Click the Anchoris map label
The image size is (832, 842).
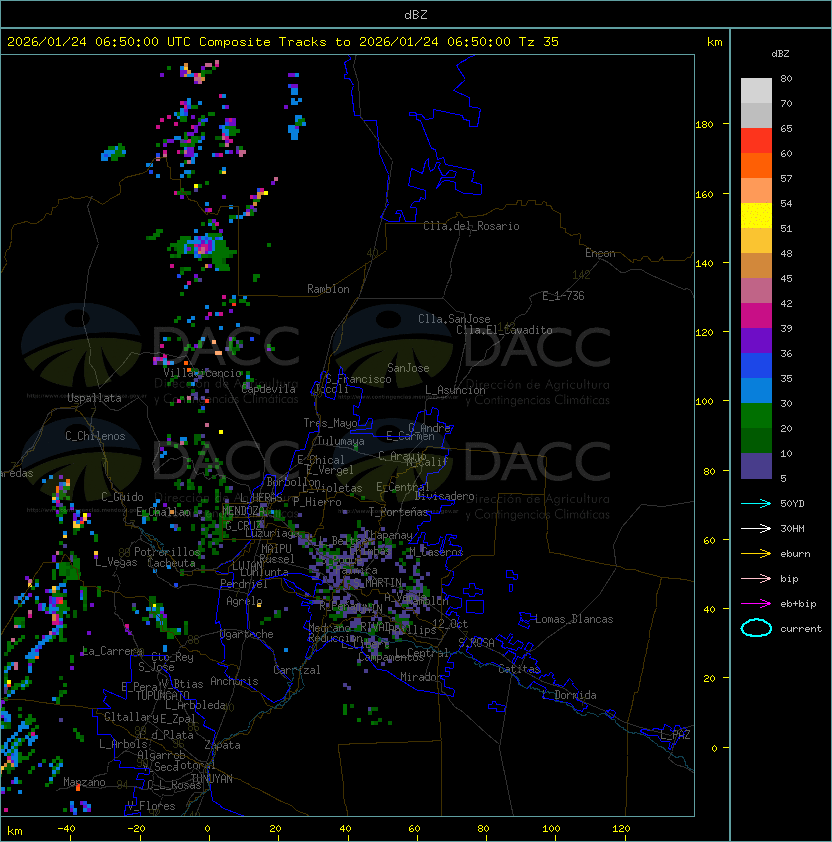(x=234, y=681)
